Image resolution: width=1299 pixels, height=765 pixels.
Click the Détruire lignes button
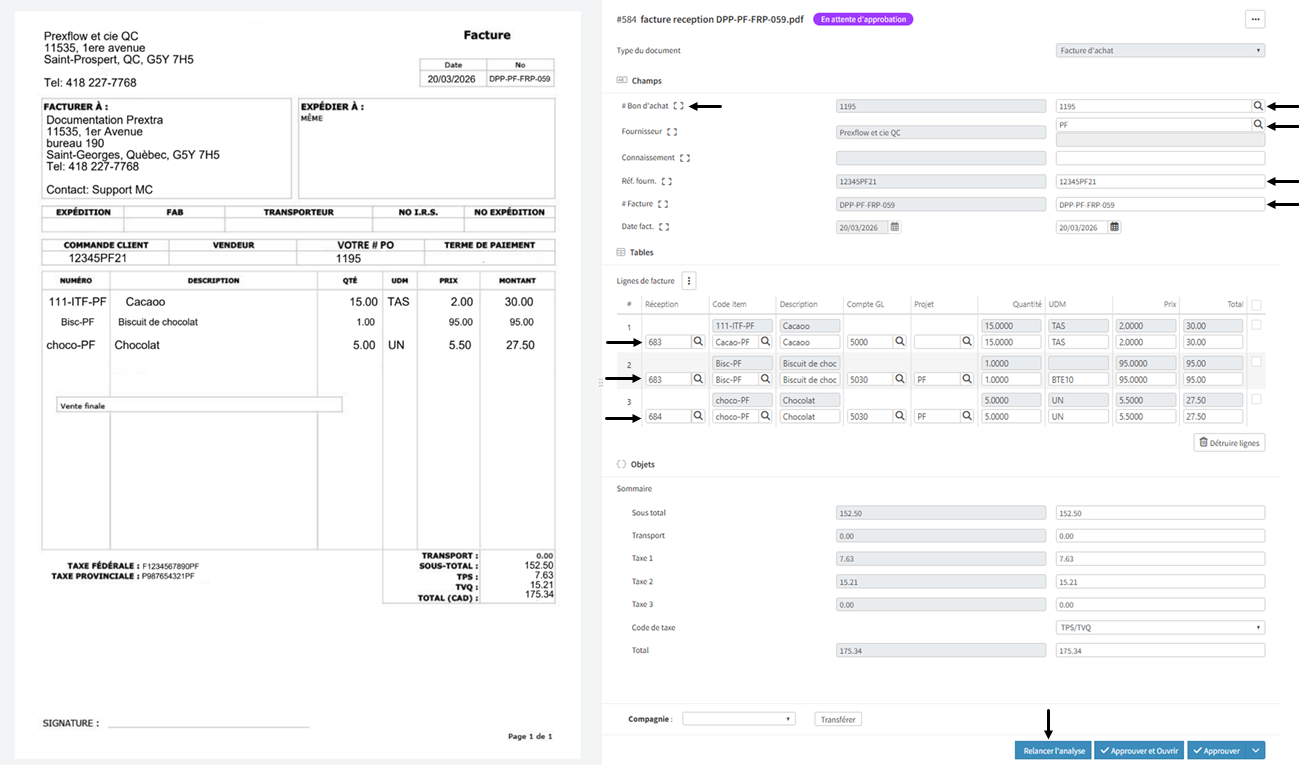click(1229, 442)
